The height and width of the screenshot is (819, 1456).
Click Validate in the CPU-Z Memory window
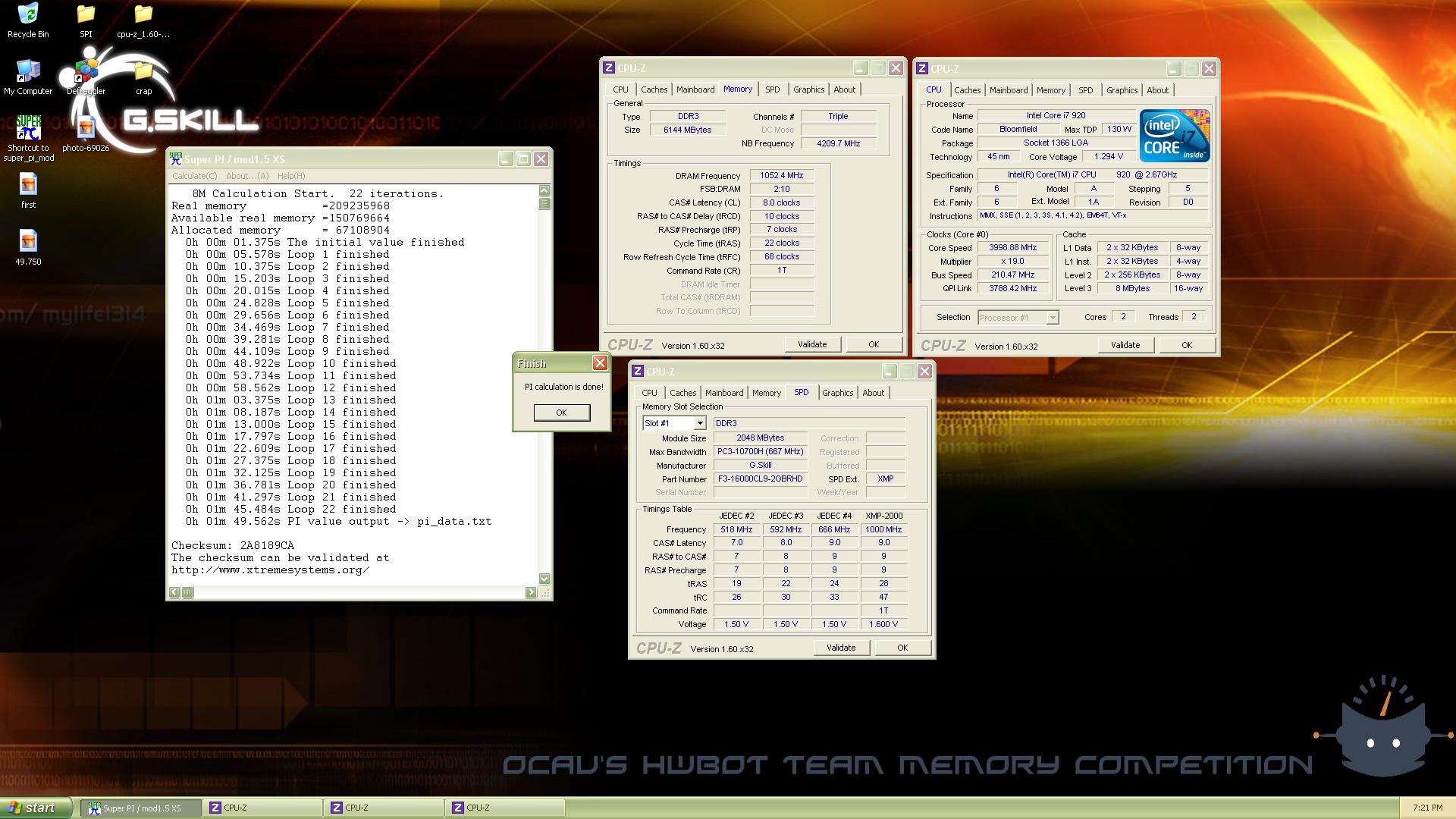pyautogui.click(x=812, y=344)
